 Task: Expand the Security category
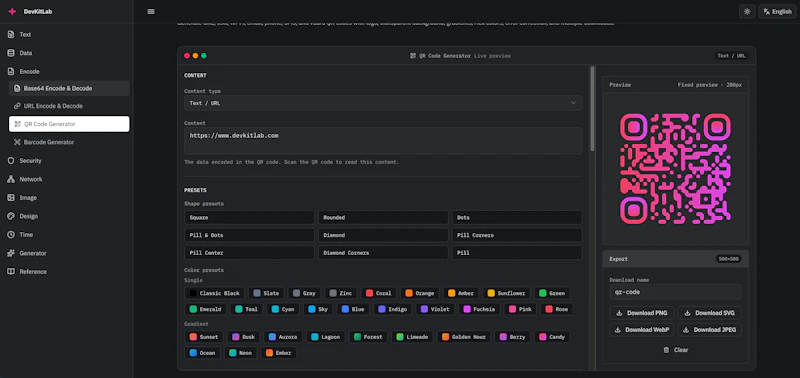click(67, 161)
